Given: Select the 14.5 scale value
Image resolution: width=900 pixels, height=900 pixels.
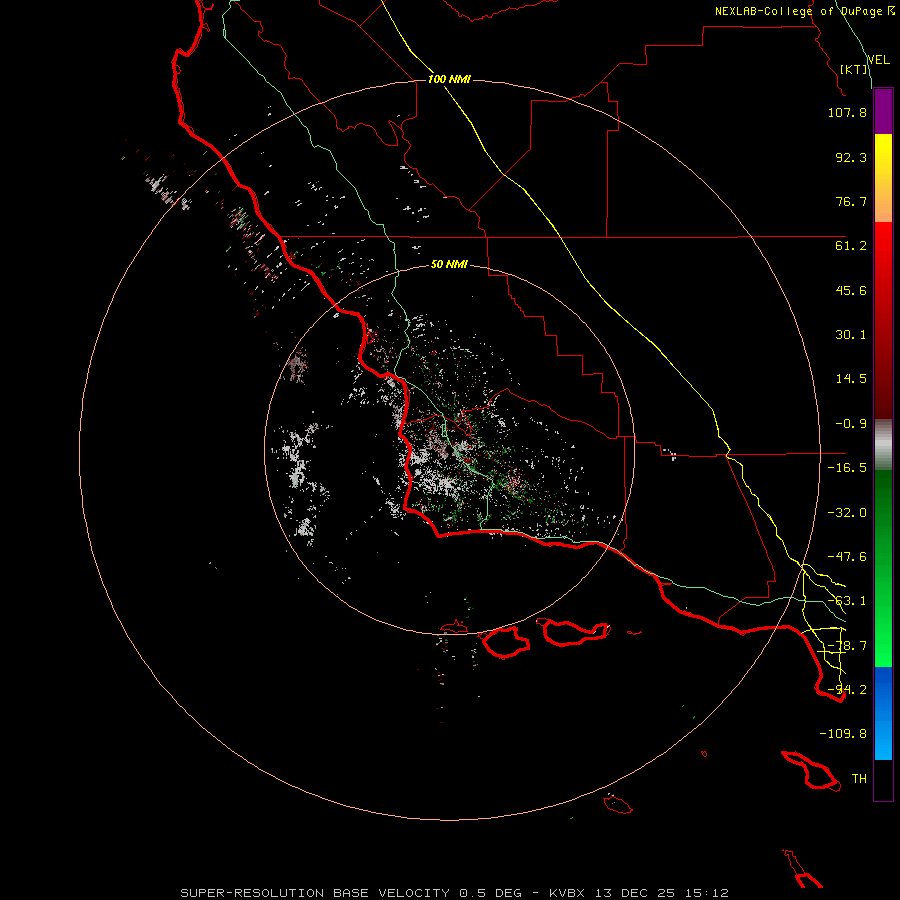Looking at the screenshot, I should click(851, 379).
